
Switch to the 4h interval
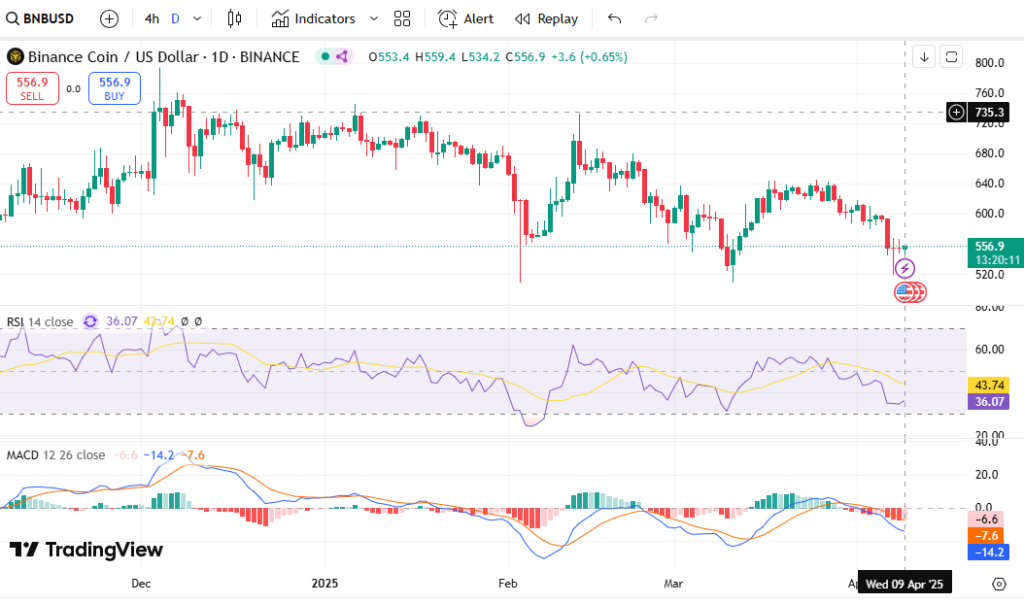point(152,19)
